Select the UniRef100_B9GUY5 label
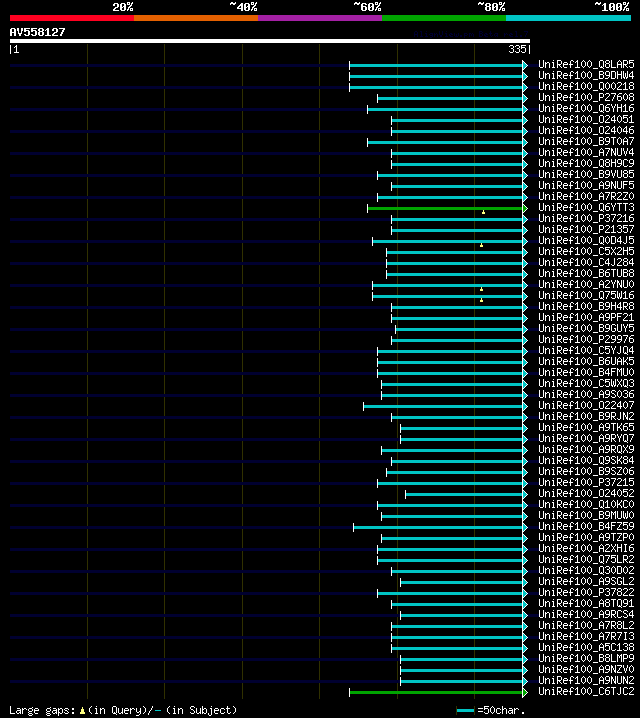This screenshot has width=640, height=718. 586,328
